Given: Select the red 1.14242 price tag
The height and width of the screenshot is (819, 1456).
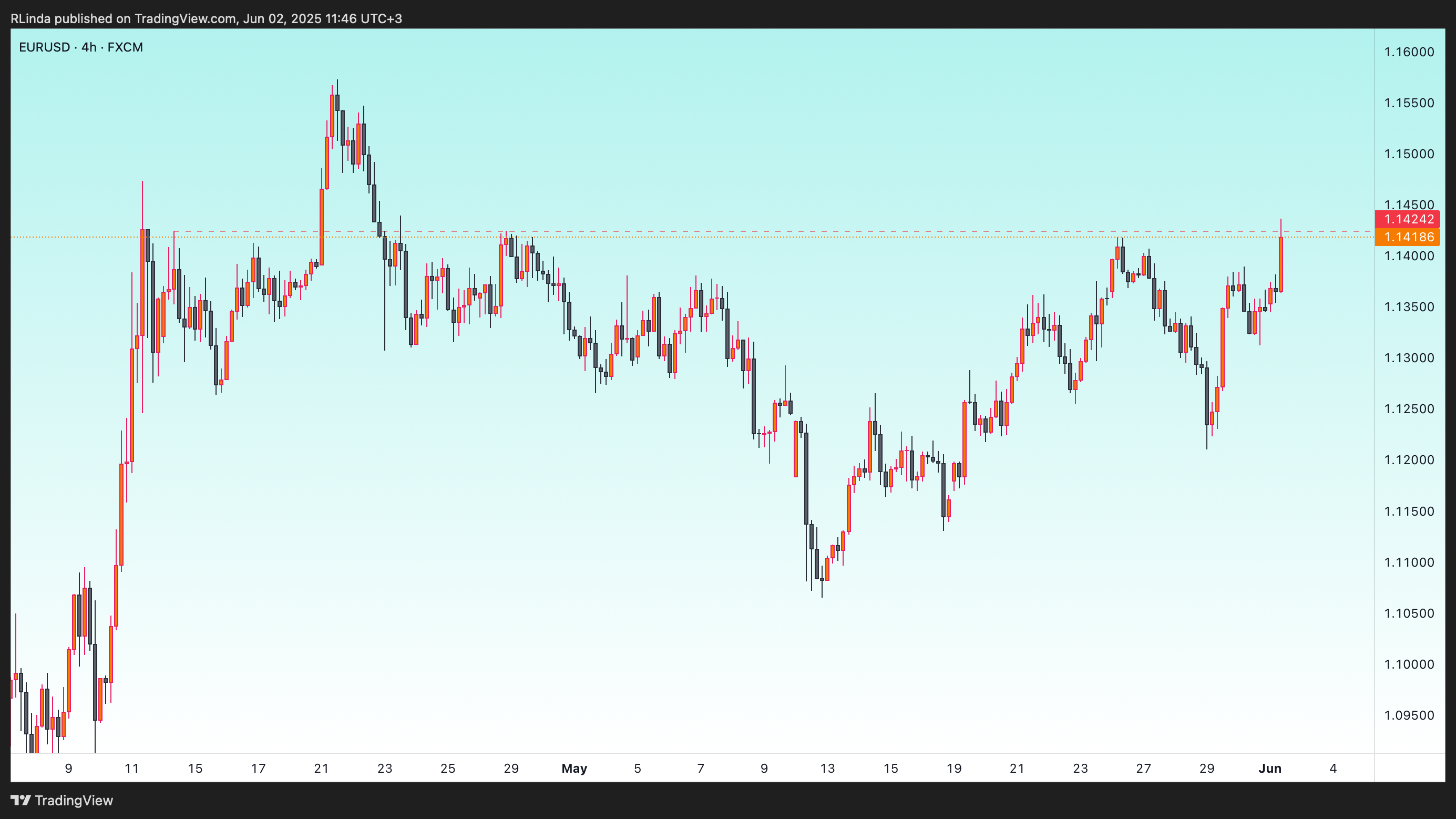Looking at the screenshot, I should click(x=1407, y=219).
